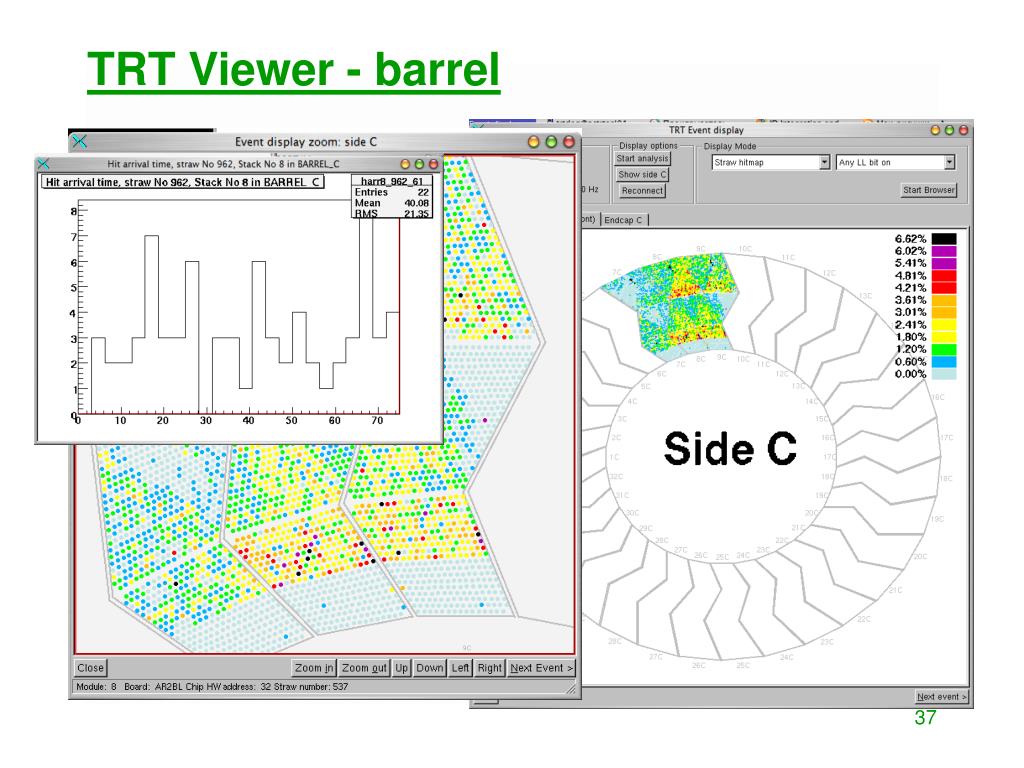
Task: Minimize the TRT Event display window
Action: coord(935,130)
